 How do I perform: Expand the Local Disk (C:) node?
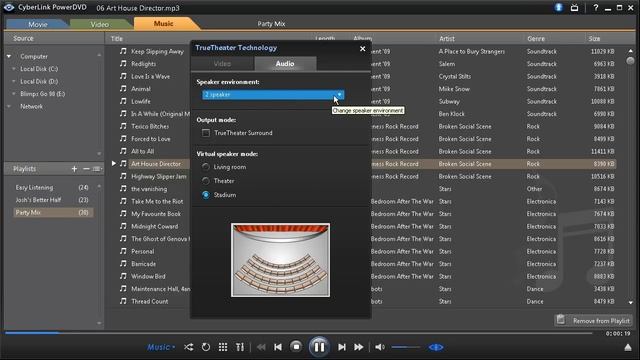(13, 69)
